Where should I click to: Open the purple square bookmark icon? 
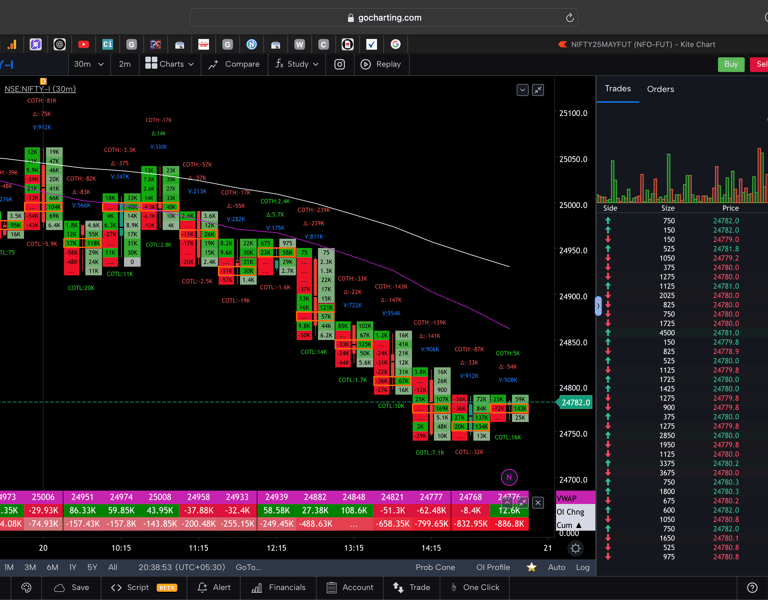36,45
